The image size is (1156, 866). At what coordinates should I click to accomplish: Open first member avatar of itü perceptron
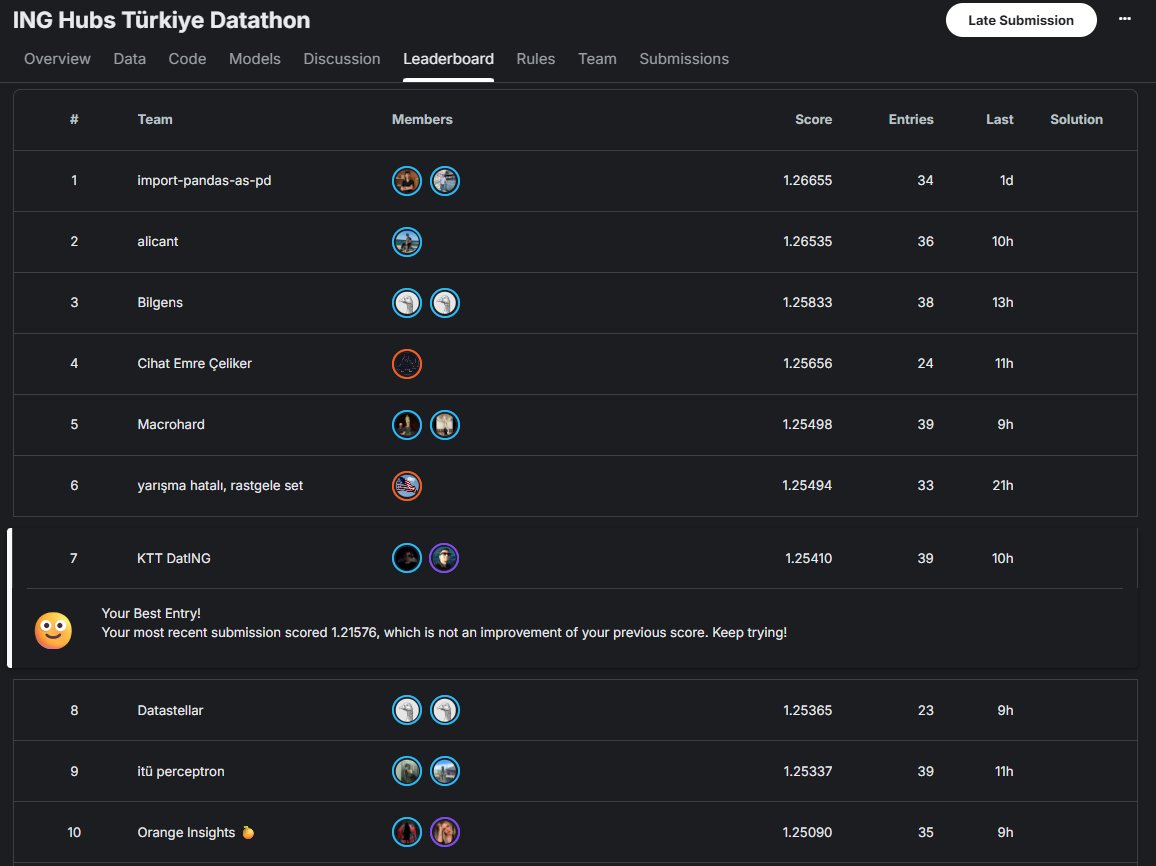coord(407,772)
